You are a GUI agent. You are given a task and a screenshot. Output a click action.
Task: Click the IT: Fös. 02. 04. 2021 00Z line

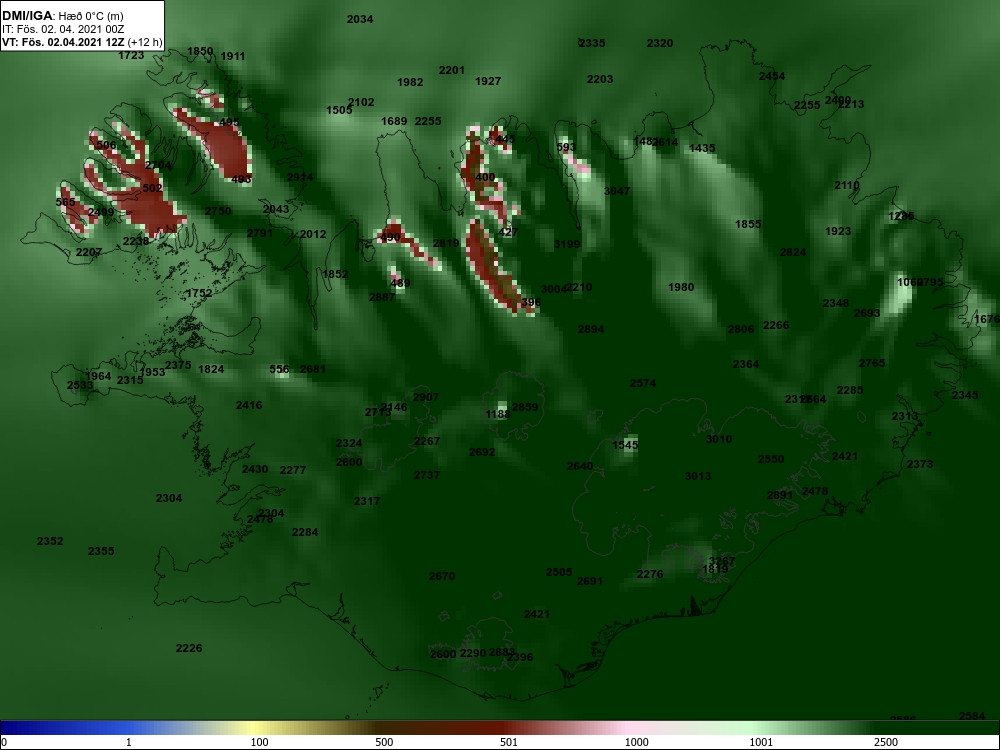tap(62, 29)
